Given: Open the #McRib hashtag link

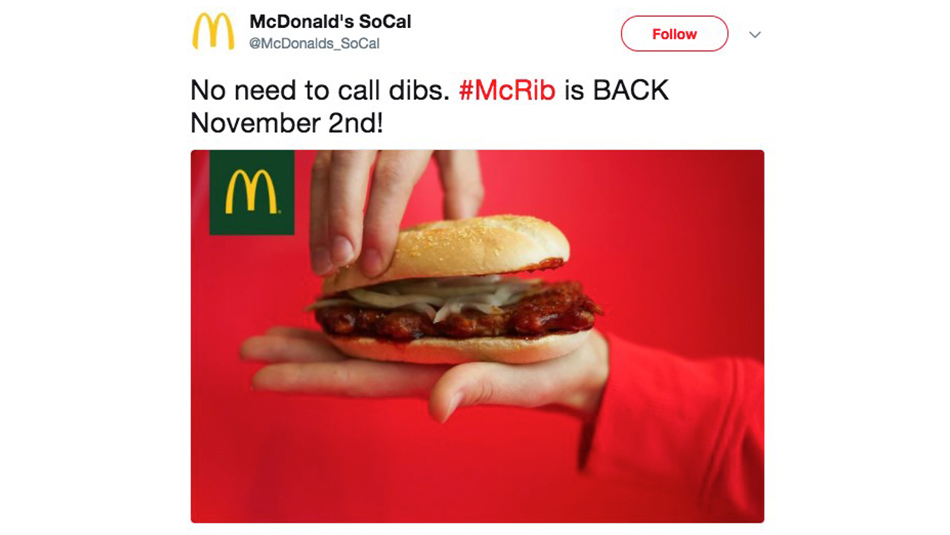Looking at the screenshot, I should 507,90.
